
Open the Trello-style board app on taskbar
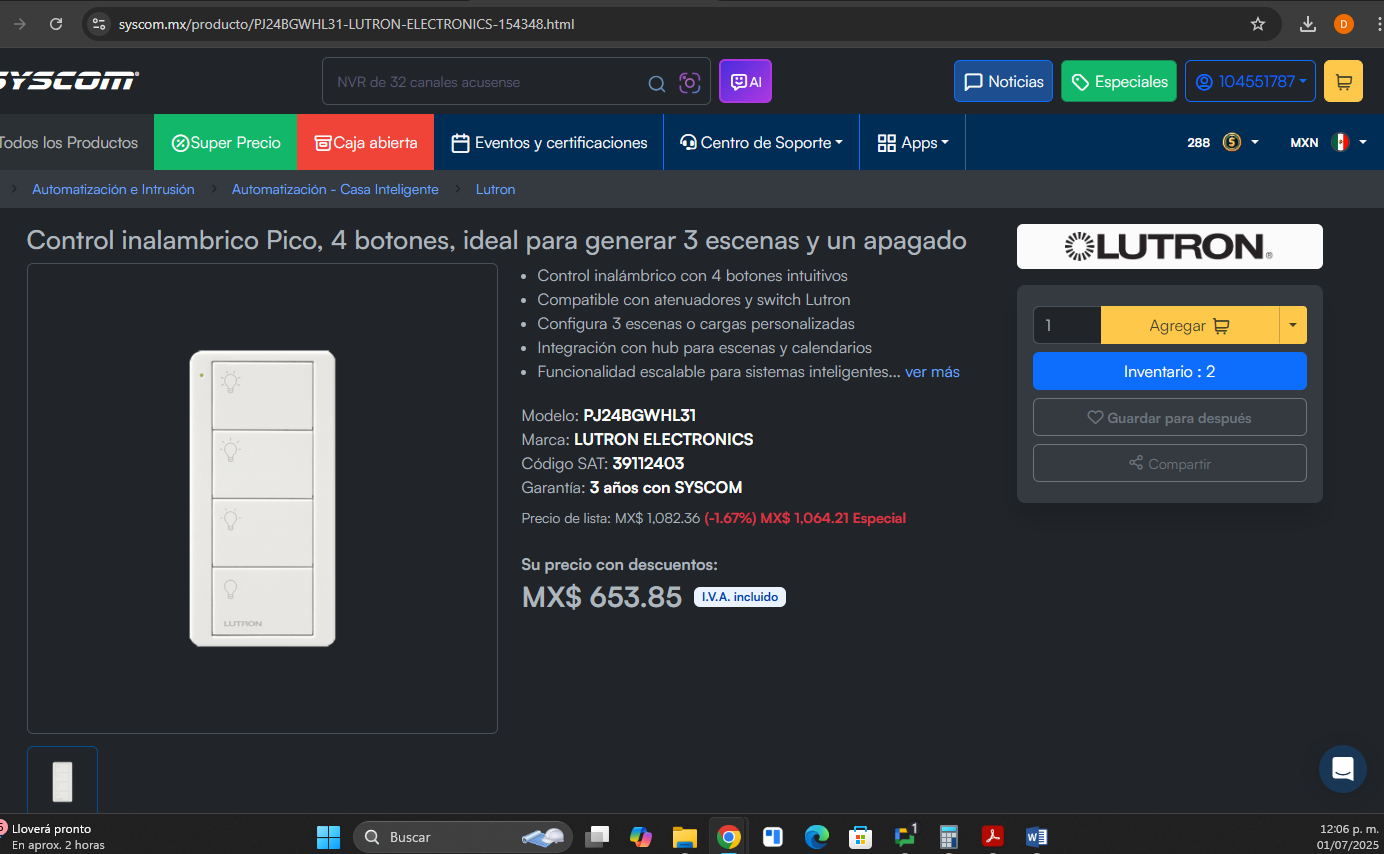(773, 837)
